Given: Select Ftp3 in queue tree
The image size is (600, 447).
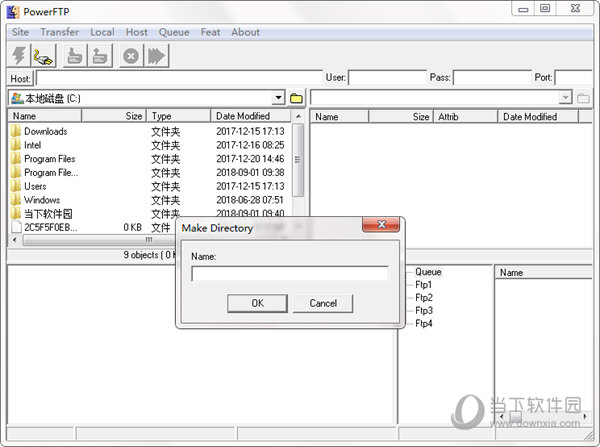Looking at the screenshot, I should pyautogui.click(x=424, y=310).
